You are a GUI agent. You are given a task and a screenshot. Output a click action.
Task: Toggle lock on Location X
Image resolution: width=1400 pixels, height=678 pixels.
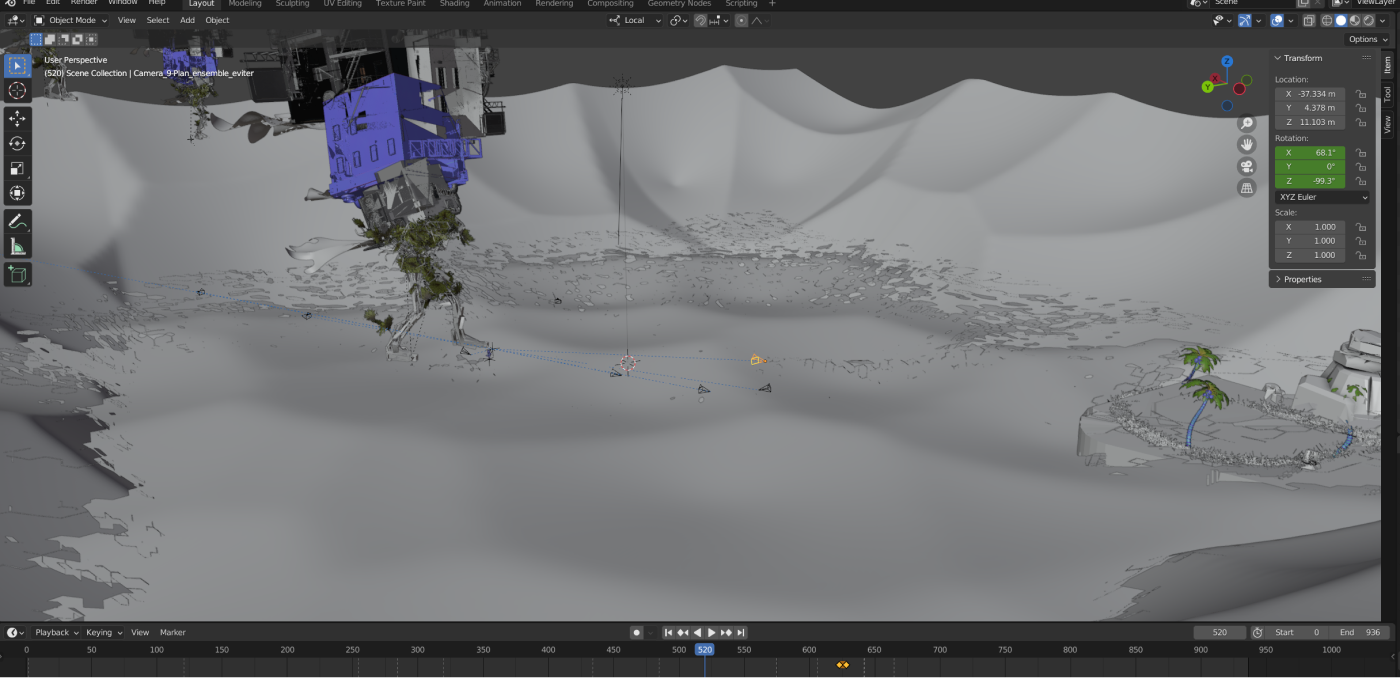pos(1360,94)
